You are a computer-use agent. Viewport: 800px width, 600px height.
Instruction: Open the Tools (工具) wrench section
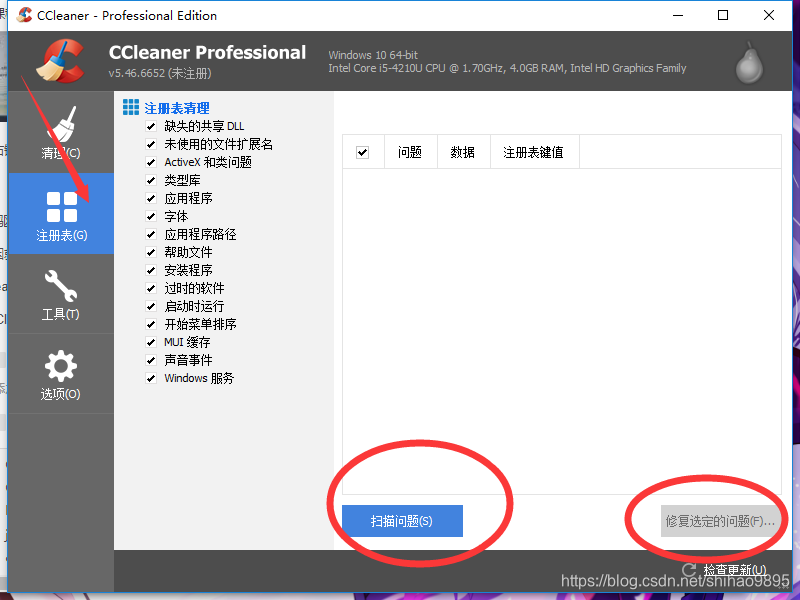[x=61, y=294]
